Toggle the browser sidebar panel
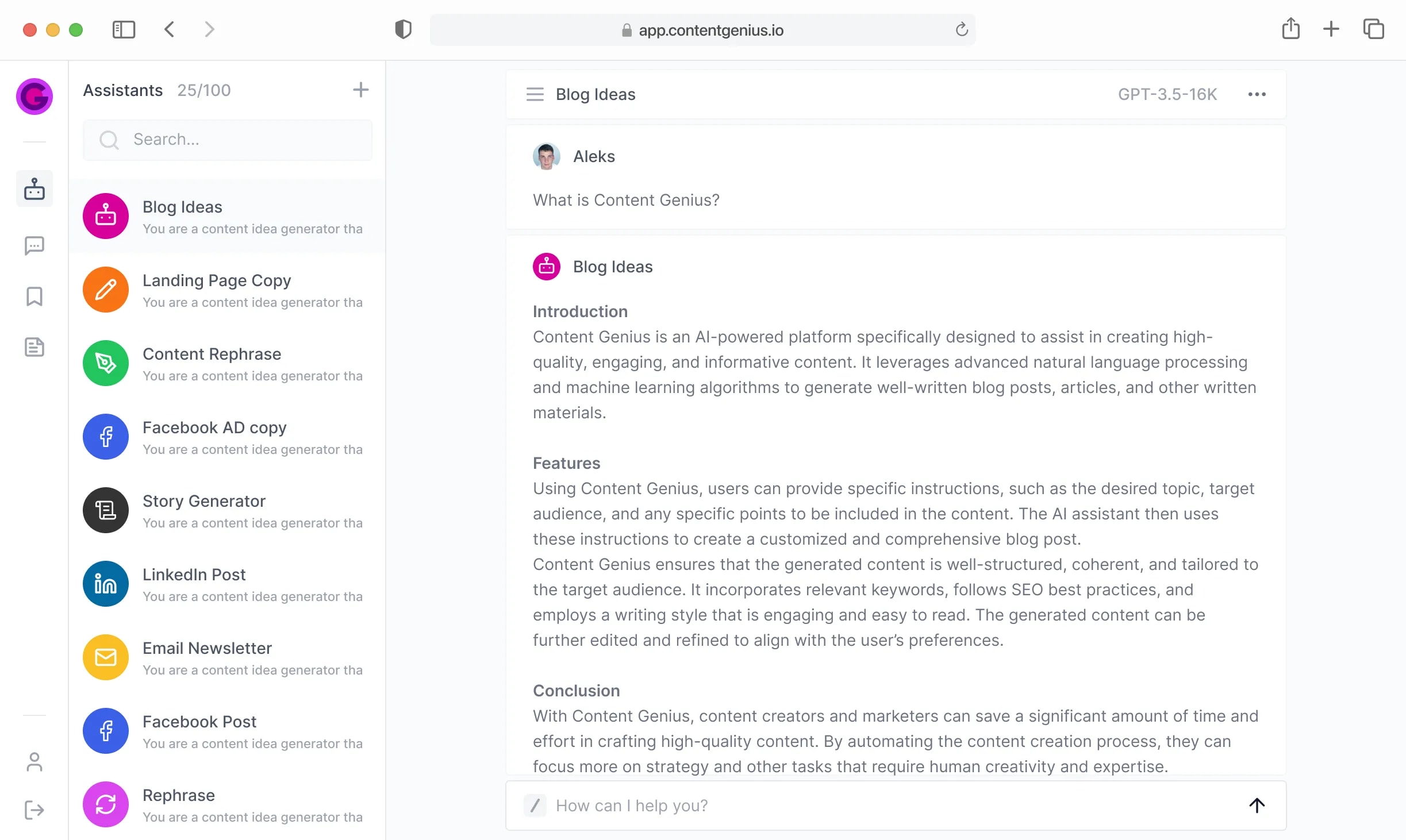 click(x=124, y=30)
